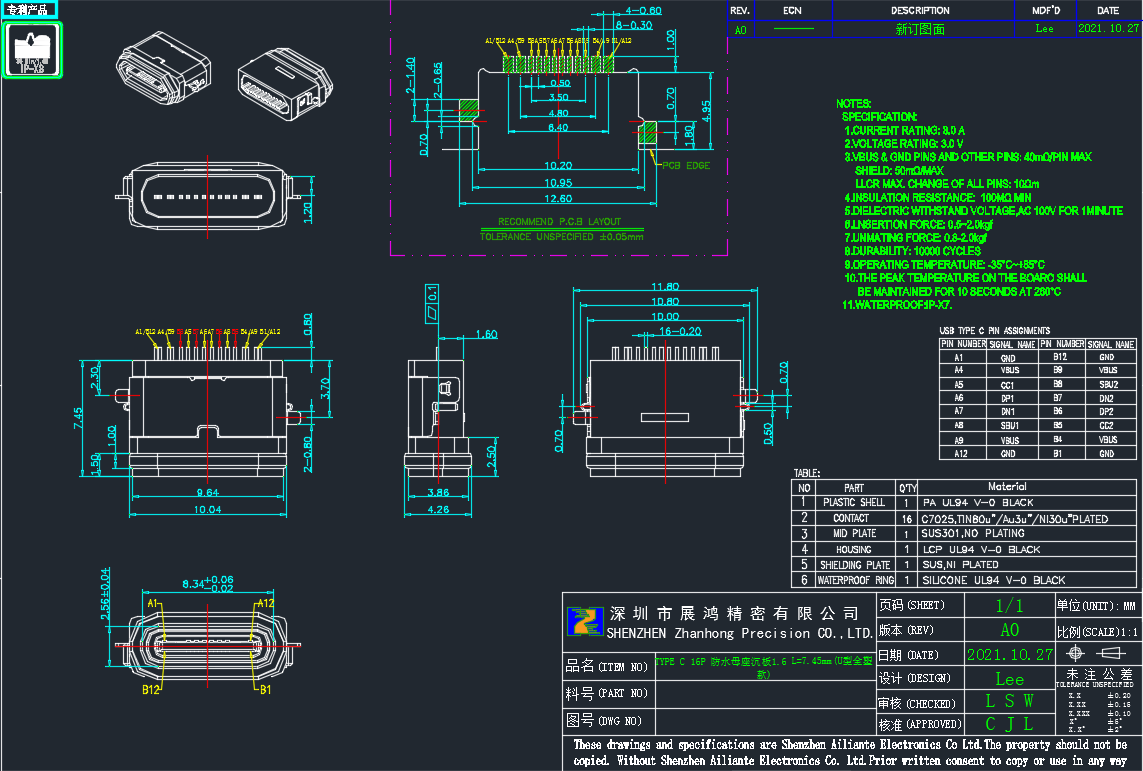
Task: Click the REV. column header
Action: (x=740, y=10)
